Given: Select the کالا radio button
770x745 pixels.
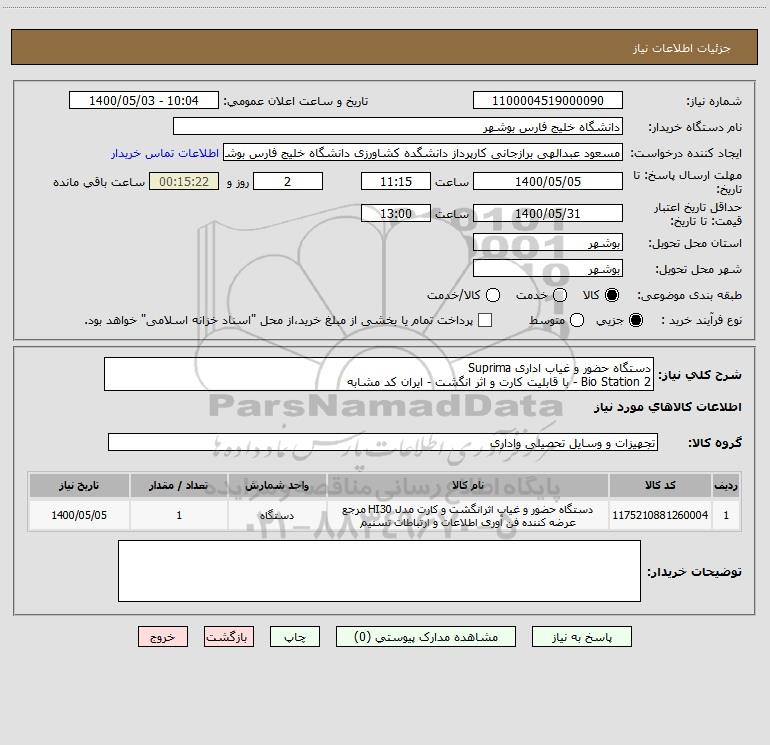Looking at the screenshot, I should [x=611, y=295].
